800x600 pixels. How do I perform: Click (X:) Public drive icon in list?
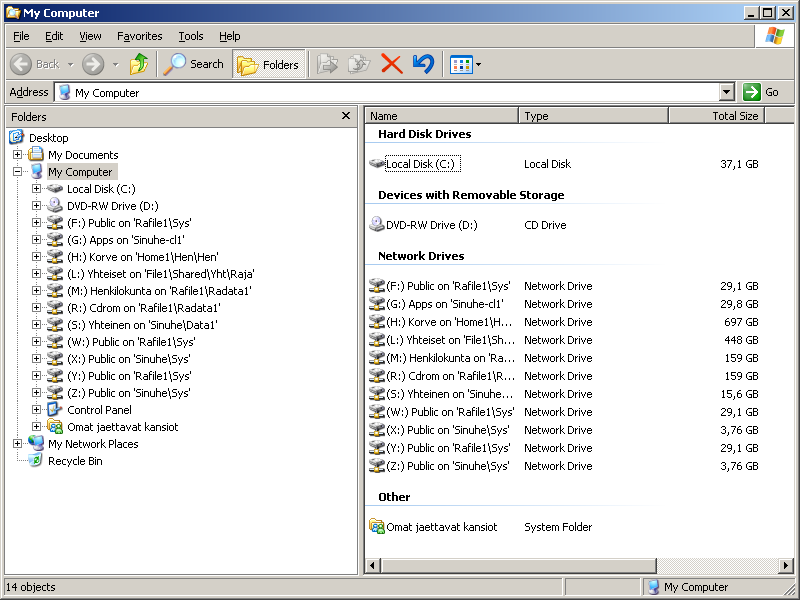[377, 430]
